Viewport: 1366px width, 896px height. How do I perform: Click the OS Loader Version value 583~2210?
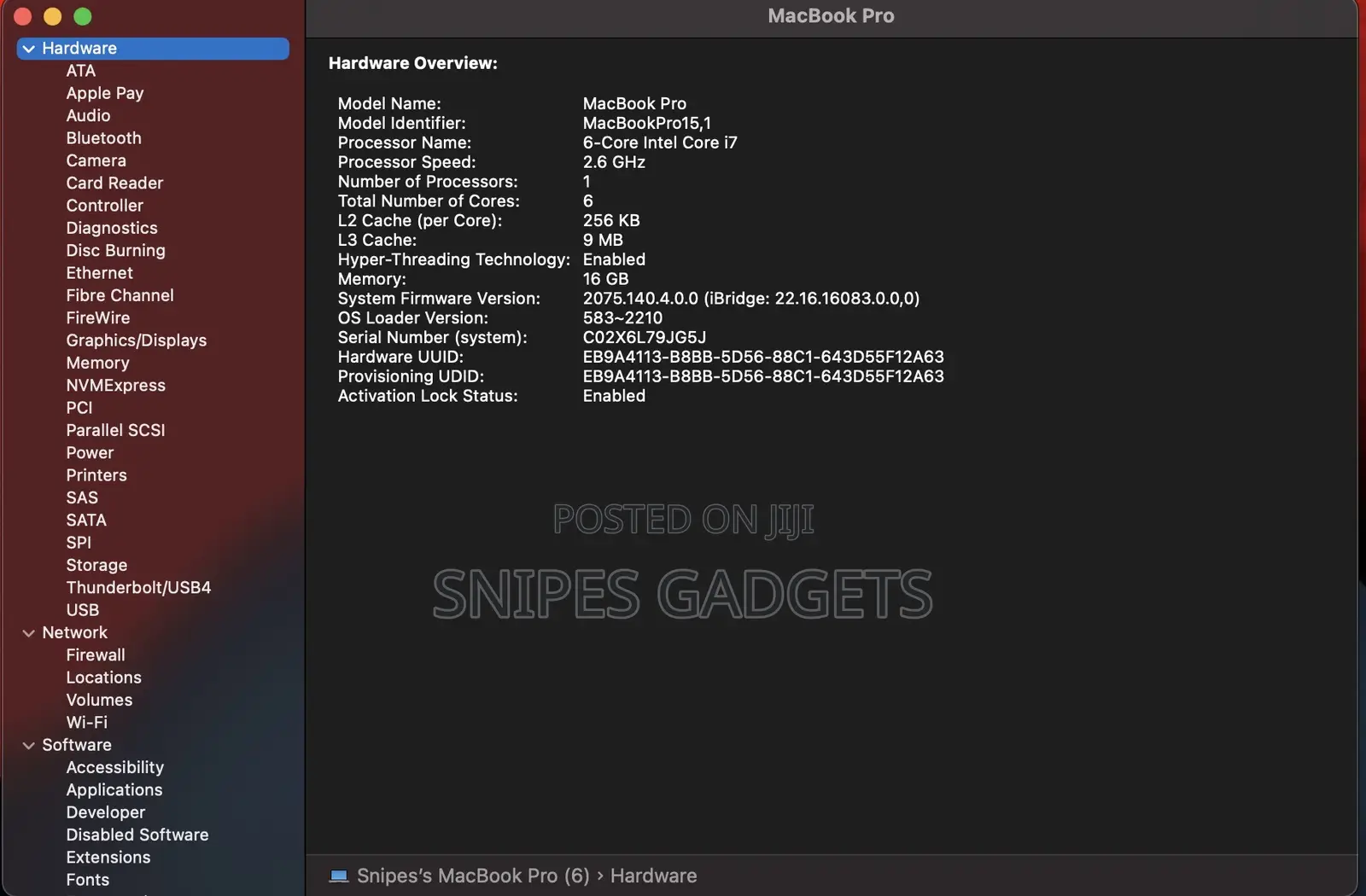[x=622, y=318]
